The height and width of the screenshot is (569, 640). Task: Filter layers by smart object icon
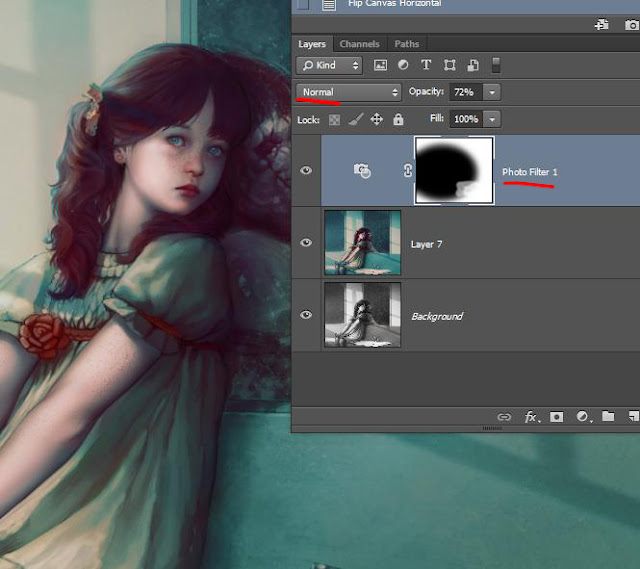click(x=473, y=65)
